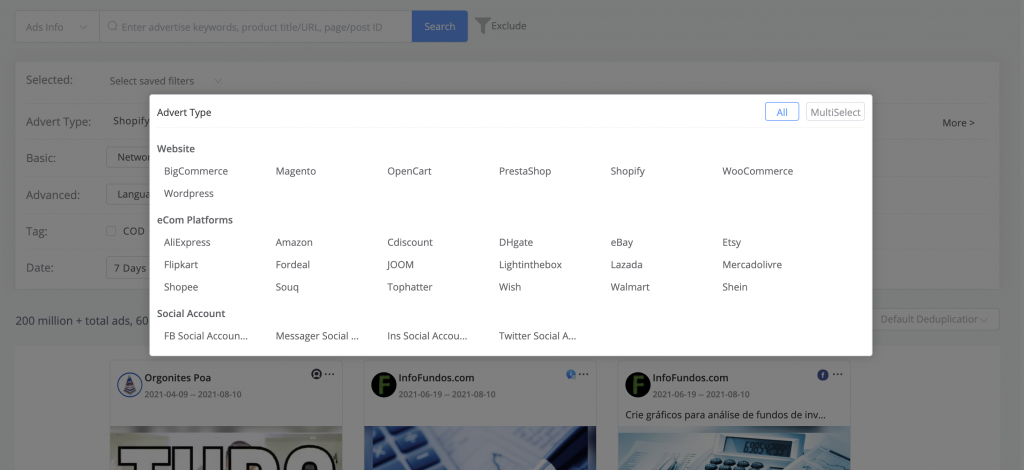Toggle the COD tag checkbox
This screenshot has height=470, width=1024.
point(111,231)
